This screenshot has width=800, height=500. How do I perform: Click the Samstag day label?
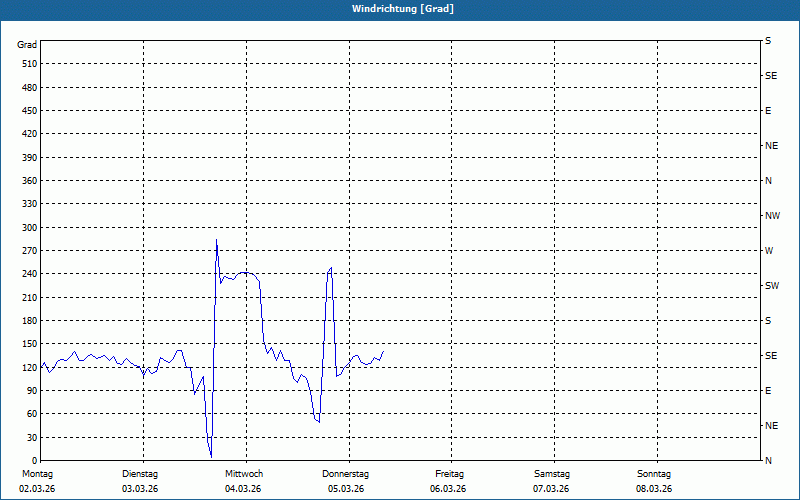pos(552,474)
